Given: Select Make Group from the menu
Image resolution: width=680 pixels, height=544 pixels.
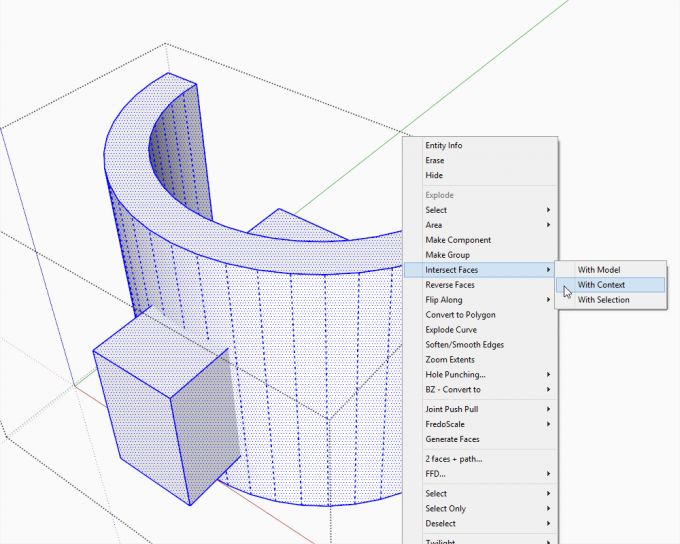Looking at the screenshot, I should 449,256.
